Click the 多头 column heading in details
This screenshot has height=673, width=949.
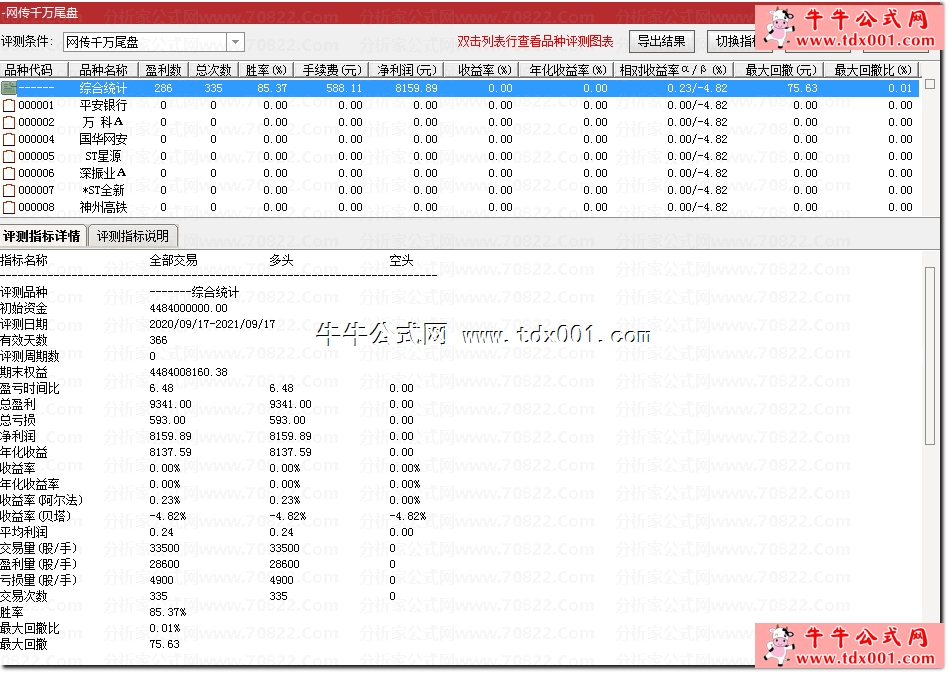tap(281, 261)
